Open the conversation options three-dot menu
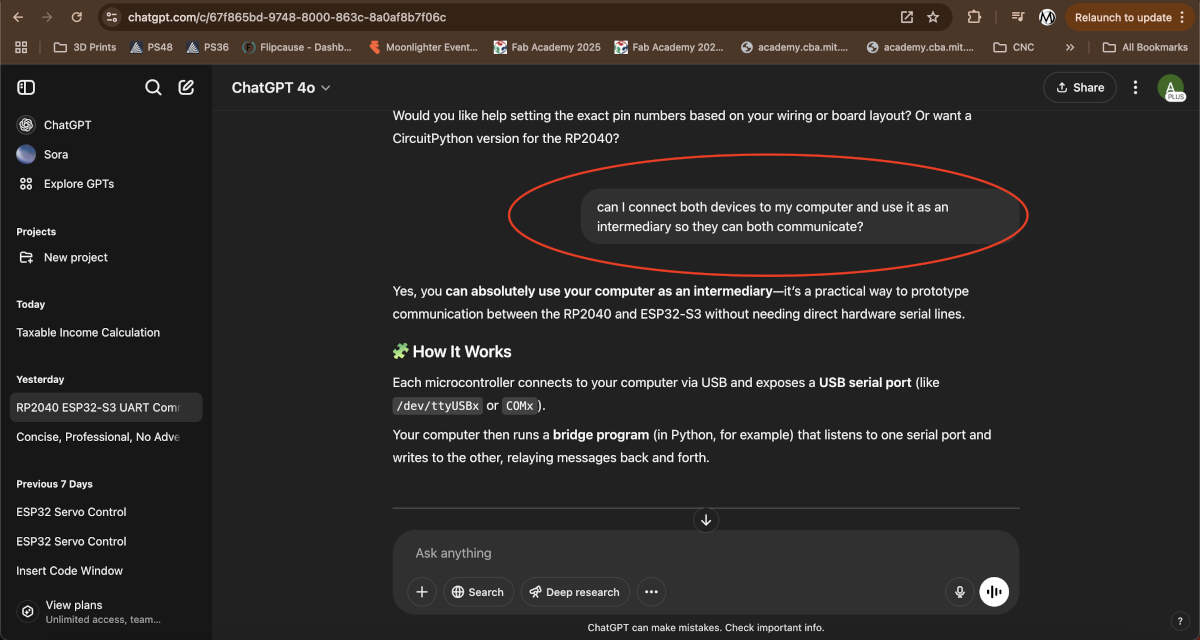The height and width of the screenshot is (640, 1200). click(x=1135, y=88)
